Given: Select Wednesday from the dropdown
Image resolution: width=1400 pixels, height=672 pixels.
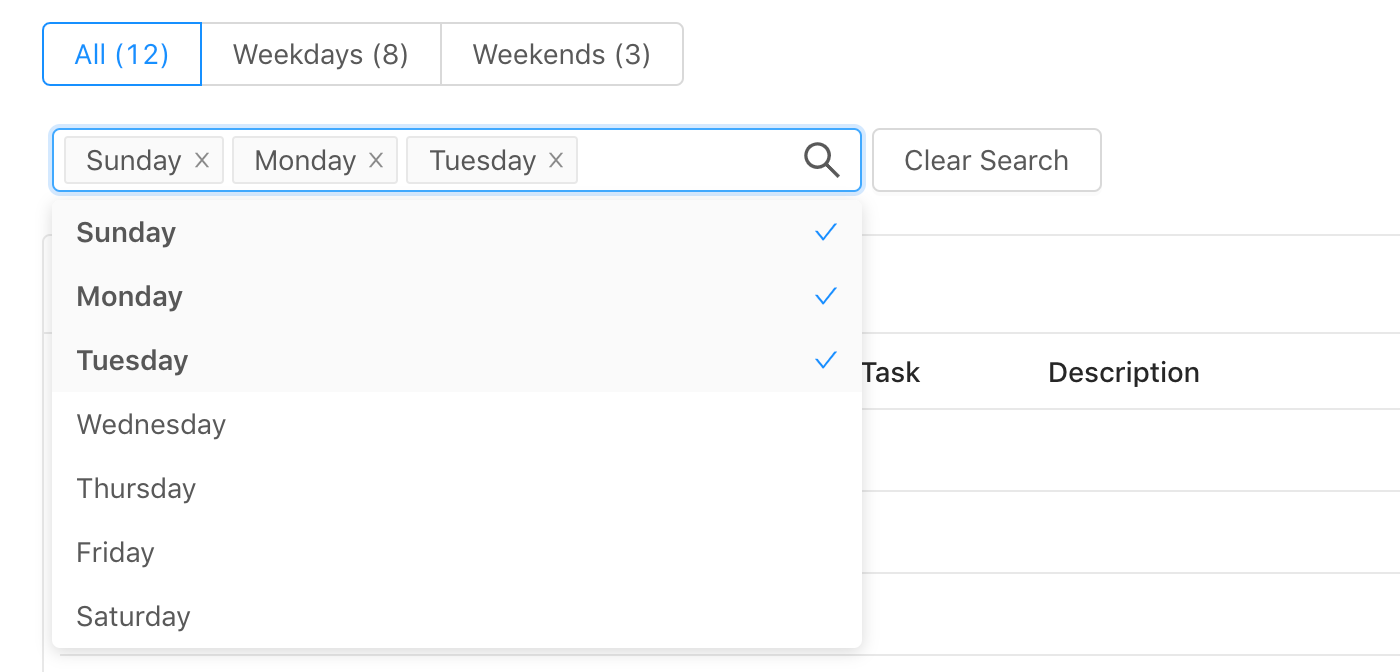Looking at the screenshot, I should [x=152, y=424].
